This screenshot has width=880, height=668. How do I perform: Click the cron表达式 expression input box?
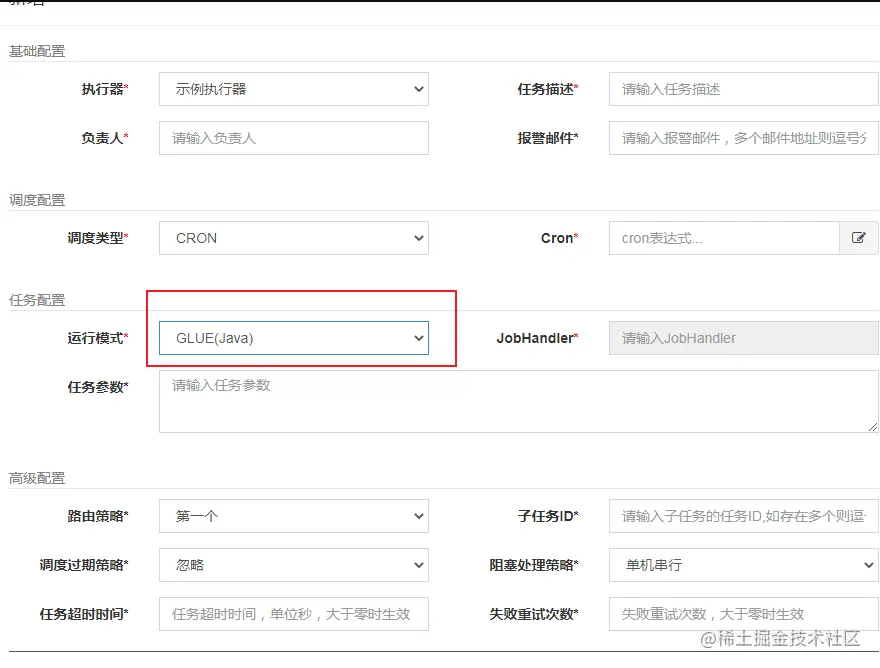(x=723, y=238)
